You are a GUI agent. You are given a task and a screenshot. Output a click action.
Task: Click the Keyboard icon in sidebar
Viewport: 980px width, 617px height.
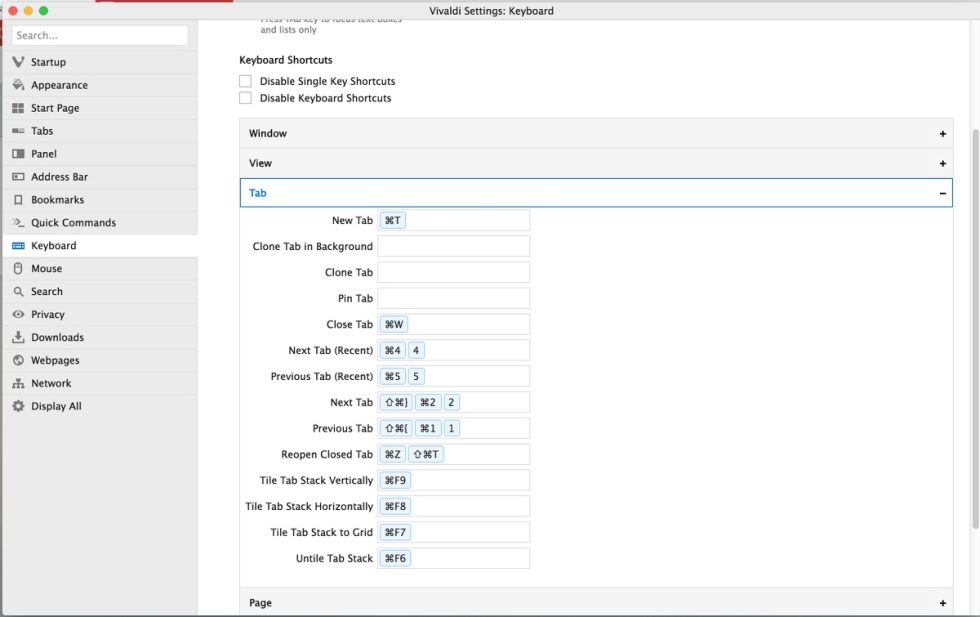(x=18, y=246)
